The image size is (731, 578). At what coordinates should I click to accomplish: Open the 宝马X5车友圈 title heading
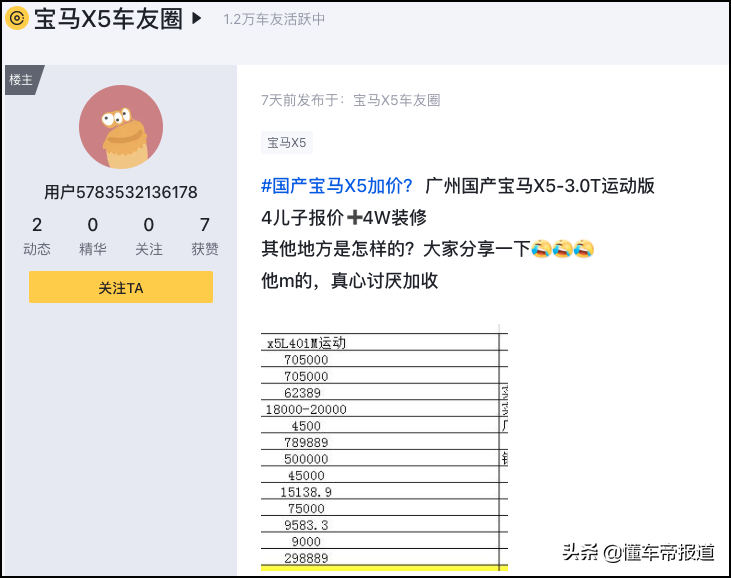(108, 19)
